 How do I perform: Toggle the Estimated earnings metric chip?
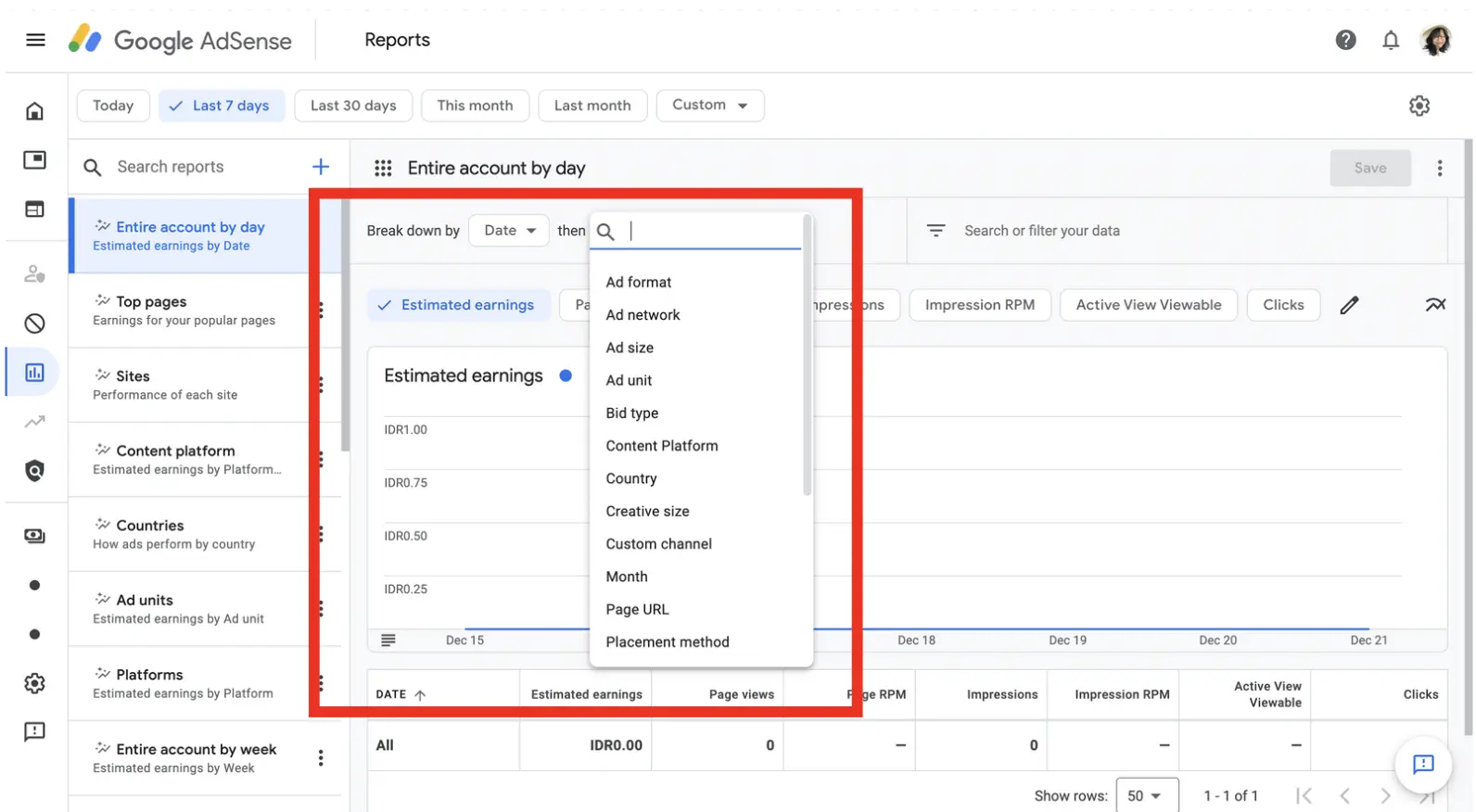click(458, 305)
